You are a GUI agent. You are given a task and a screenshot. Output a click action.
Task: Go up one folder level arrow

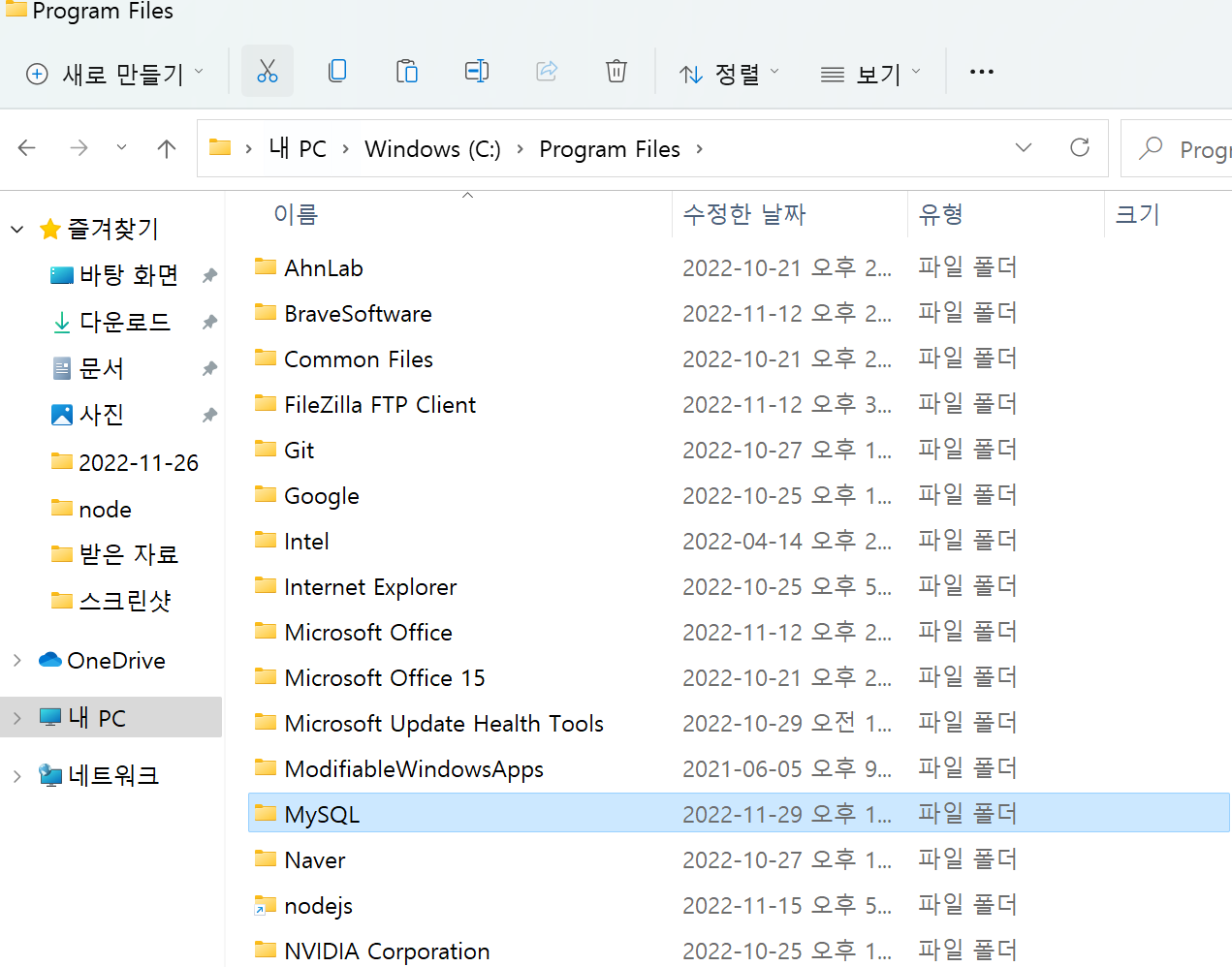click(x=167, y=148)
